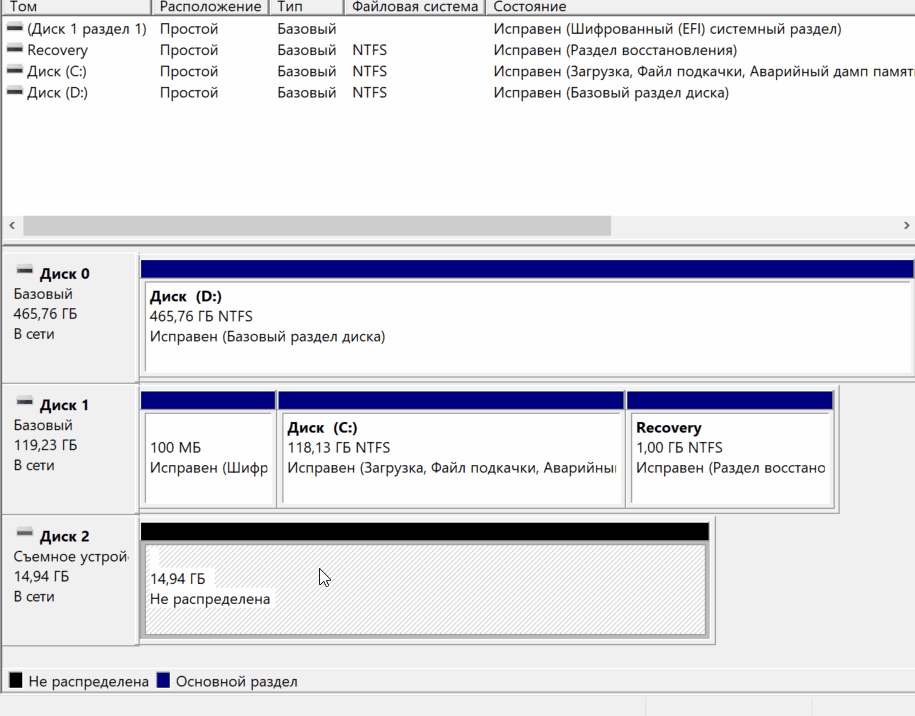The image size is (915, 716).
Task: Click the horizontal scrollbar thumb in volume list
Action: pos(316,226)
